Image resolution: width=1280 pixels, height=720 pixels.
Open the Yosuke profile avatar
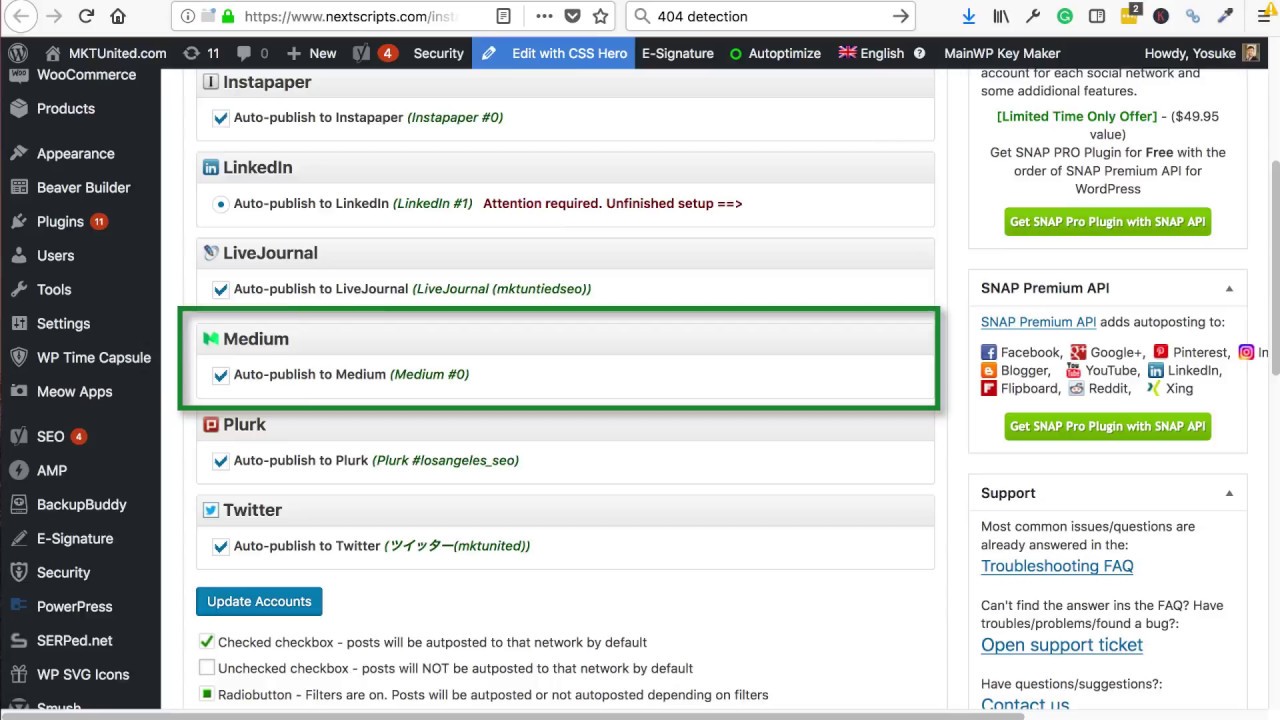1251,53
